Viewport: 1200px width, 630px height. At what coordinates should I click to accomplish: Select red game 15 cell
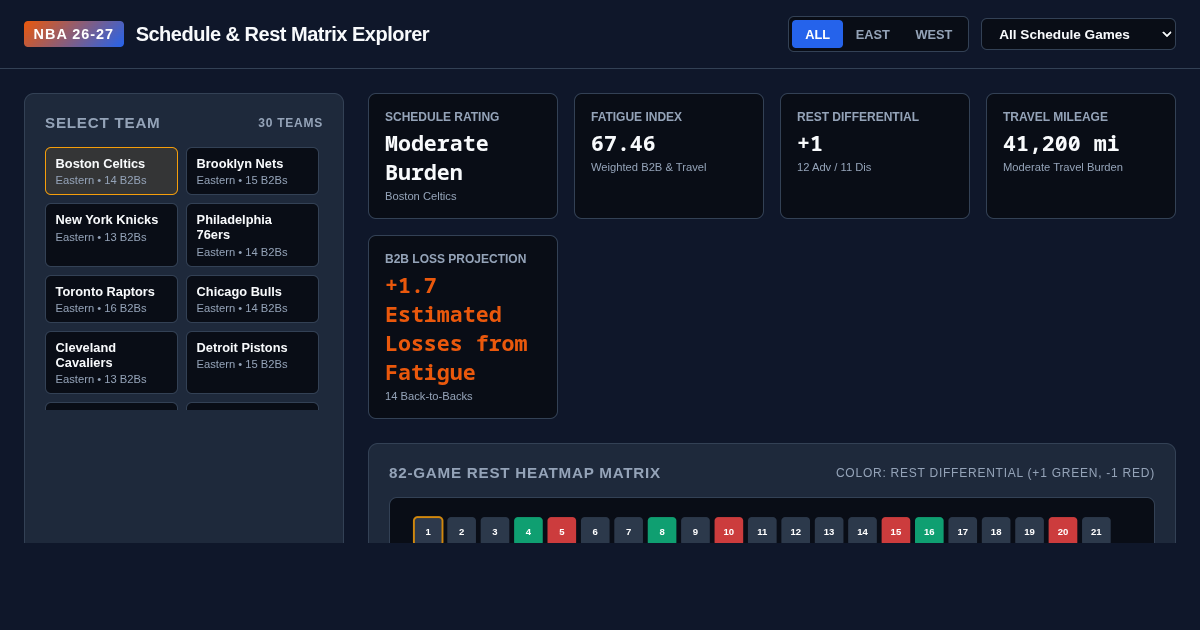pos(896,531)
